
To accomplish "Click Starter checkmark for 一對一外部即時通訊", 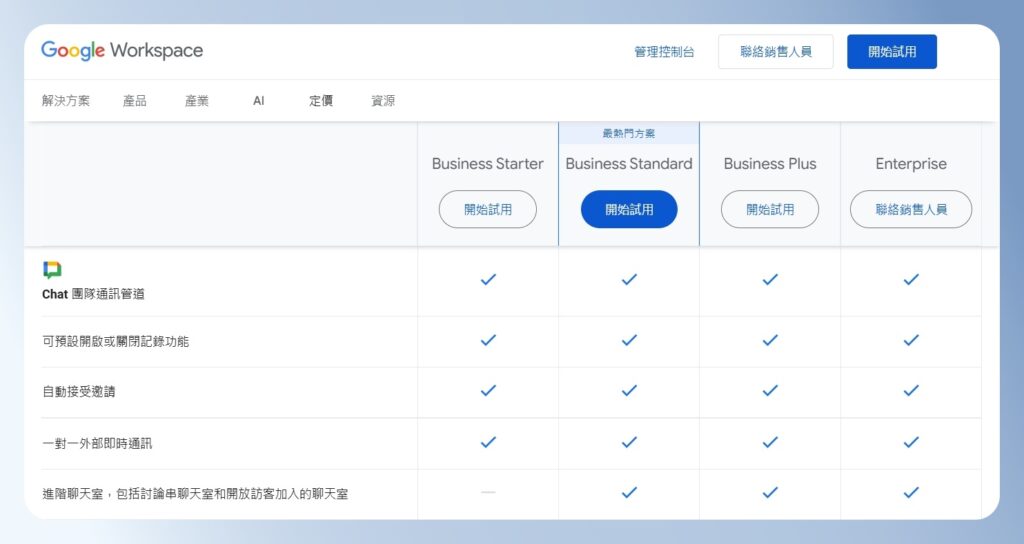I will (488, 442).
